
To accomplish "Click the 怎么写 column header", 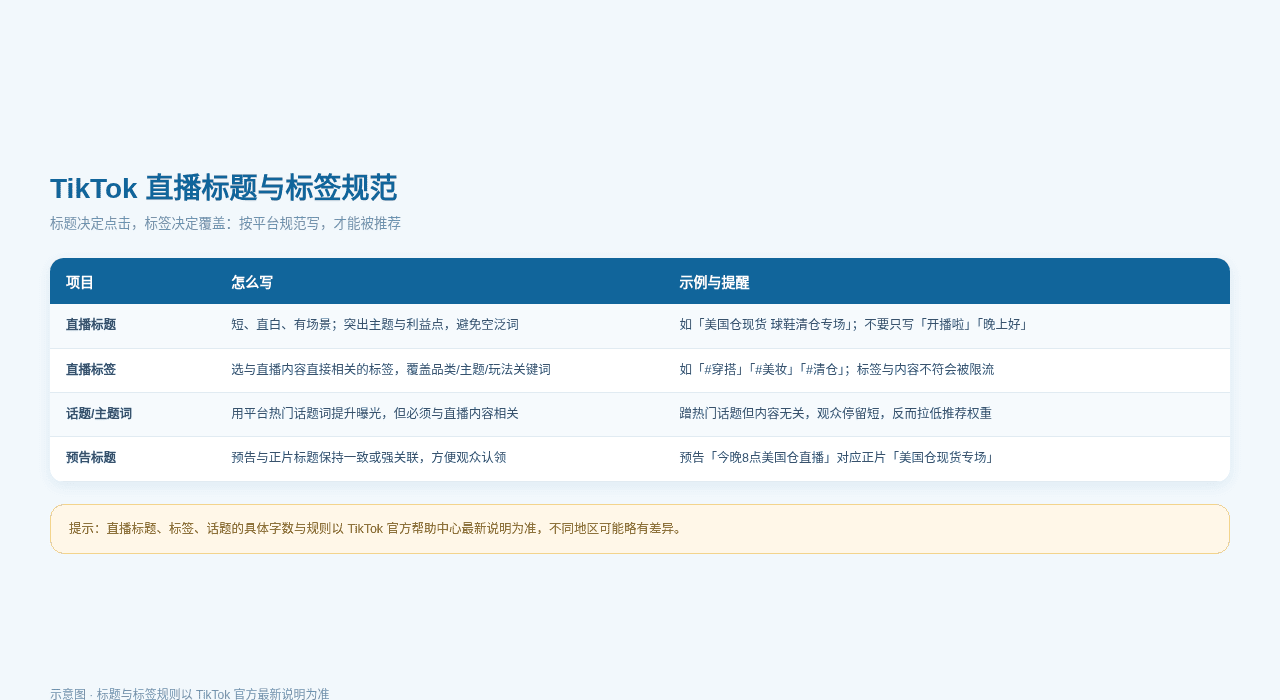I will coord(252,282).
